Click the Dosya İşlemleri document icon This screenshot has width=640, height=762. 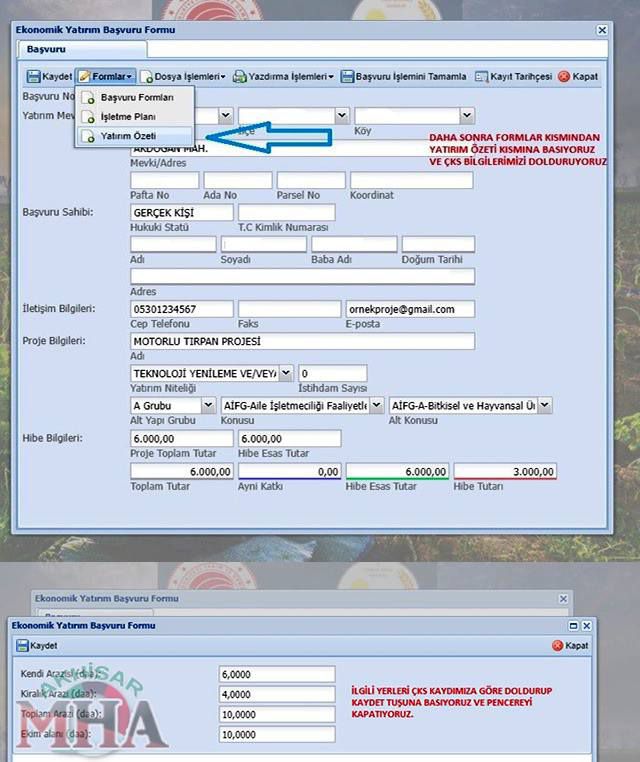[147, 77]
